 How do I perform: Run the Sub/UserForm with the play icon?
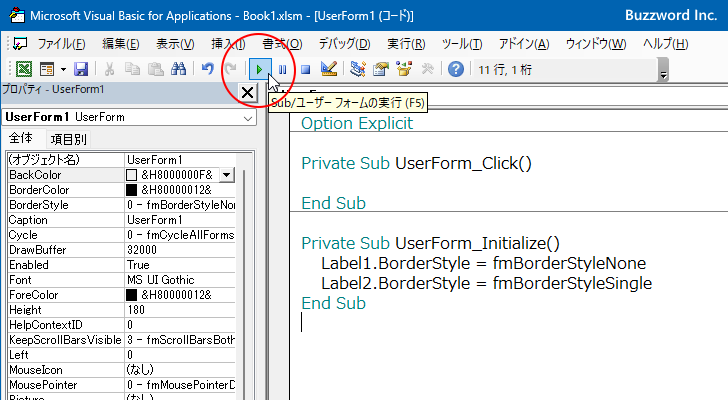[260, 69]
